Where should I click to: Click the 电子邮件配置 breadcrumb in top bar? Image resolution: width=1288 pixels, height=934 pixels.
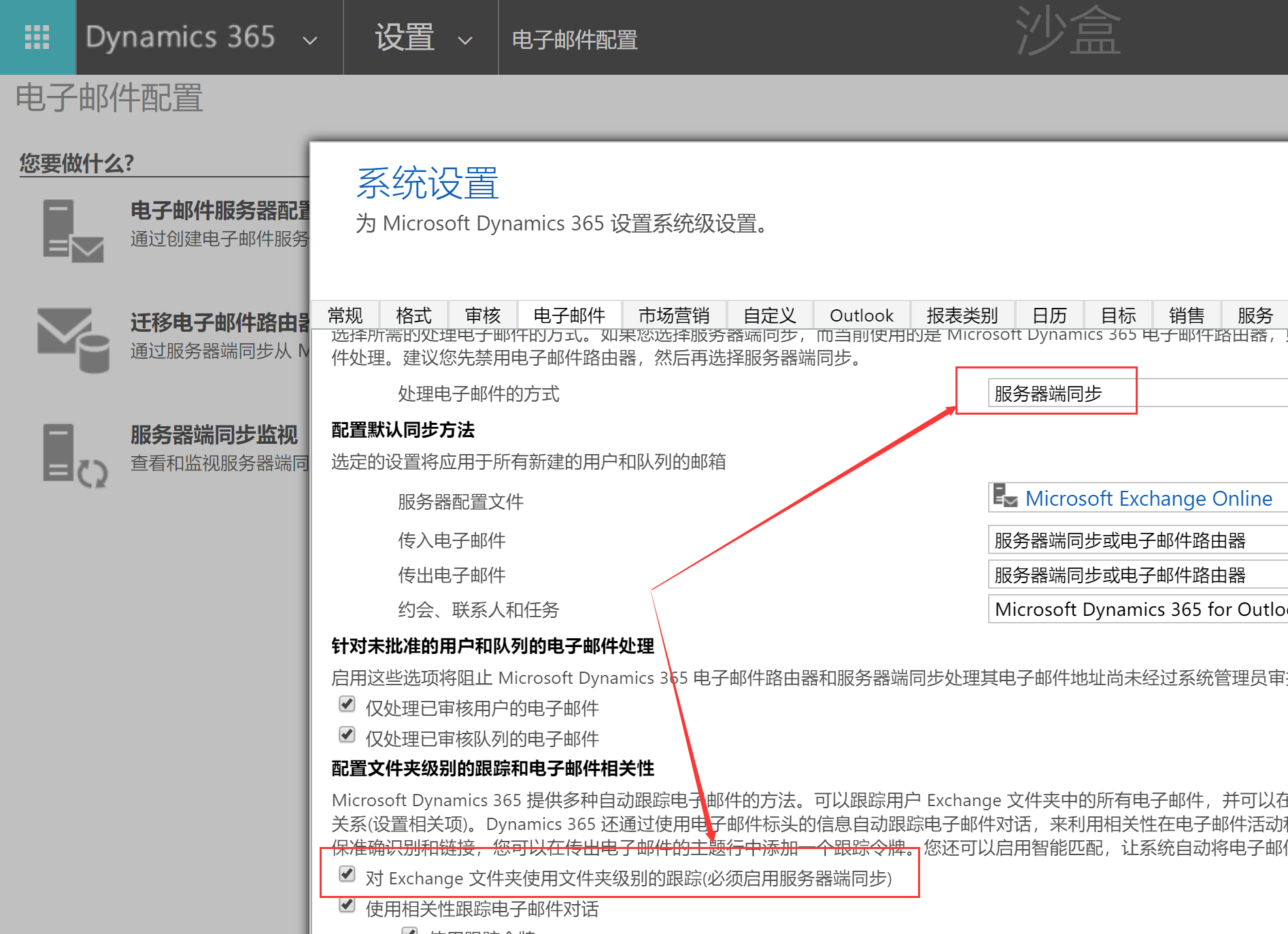click(x=575, y=39)
